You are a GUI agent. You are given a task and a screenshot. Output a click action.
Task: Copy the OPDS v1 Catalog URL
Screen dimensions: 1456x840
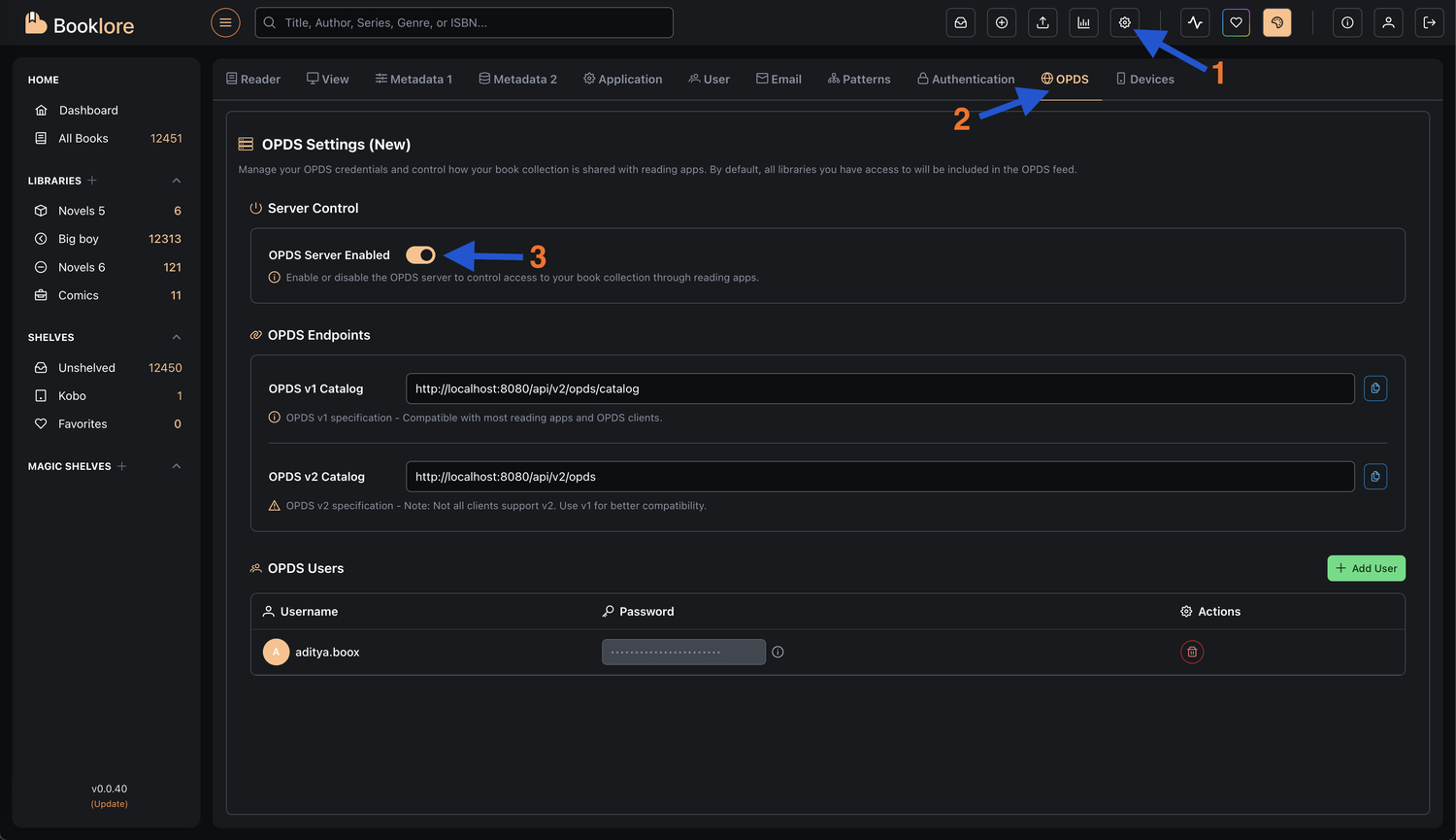(x=1374, y=388)
